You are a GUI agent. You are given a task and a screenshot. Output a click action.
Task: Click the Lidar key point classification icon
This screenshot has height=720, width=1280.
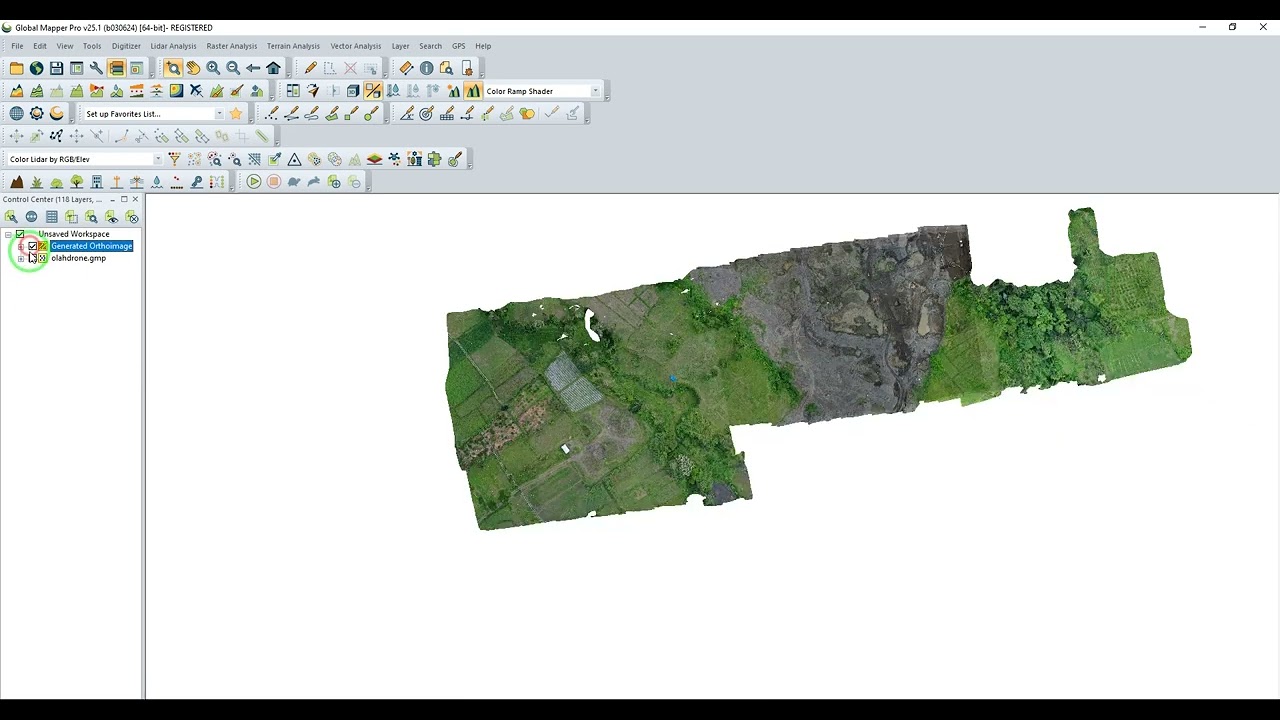[x=196, y=182]
